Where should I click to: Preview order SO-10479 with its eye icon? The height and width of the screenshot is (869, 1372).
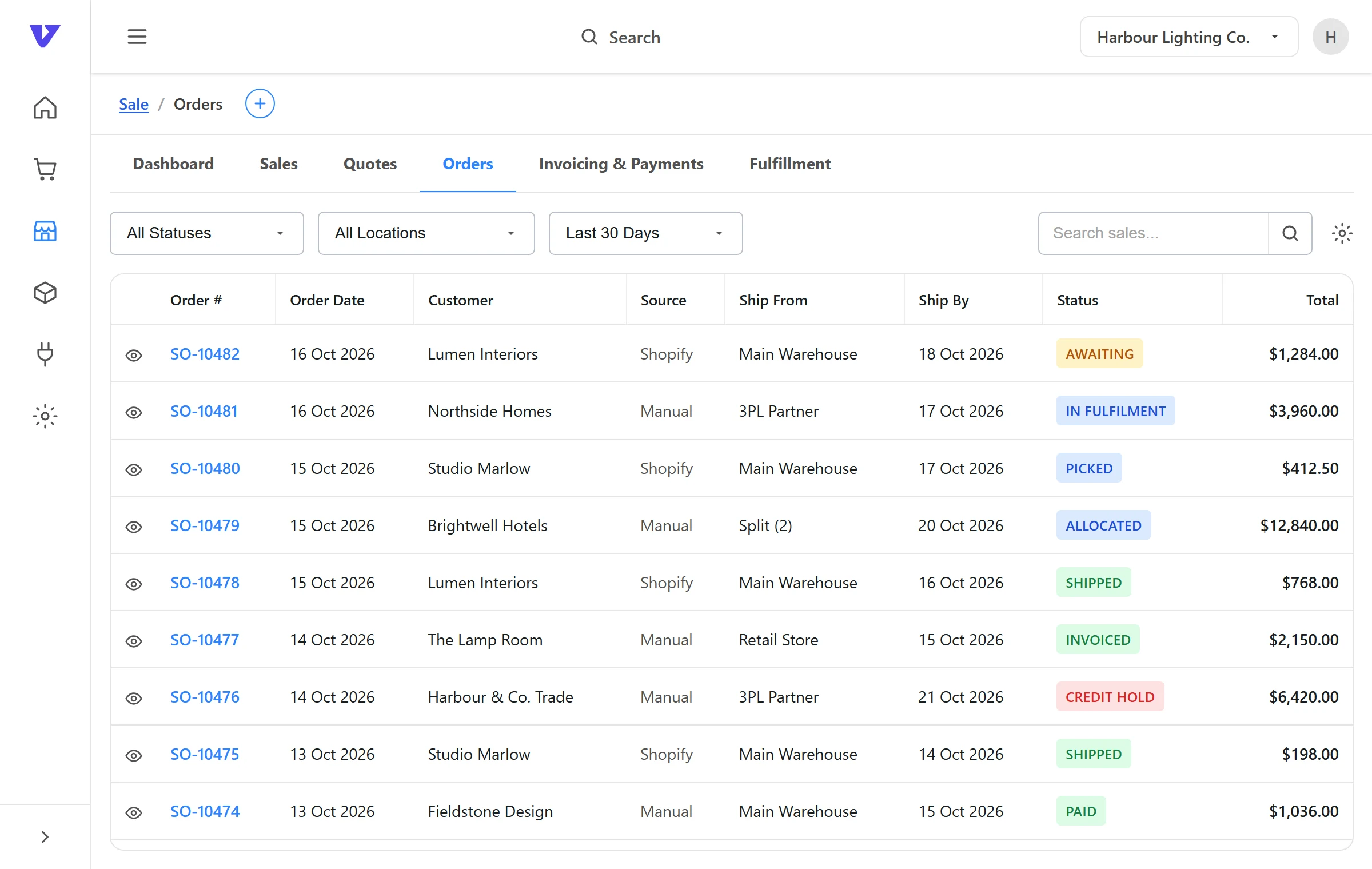point(134,527)
